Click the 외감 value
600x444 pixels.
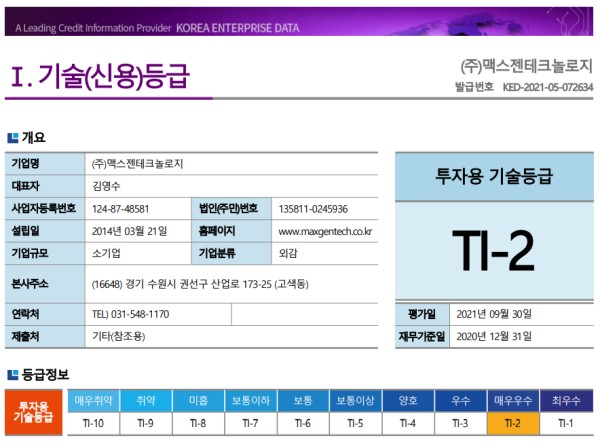pos(288,253)
